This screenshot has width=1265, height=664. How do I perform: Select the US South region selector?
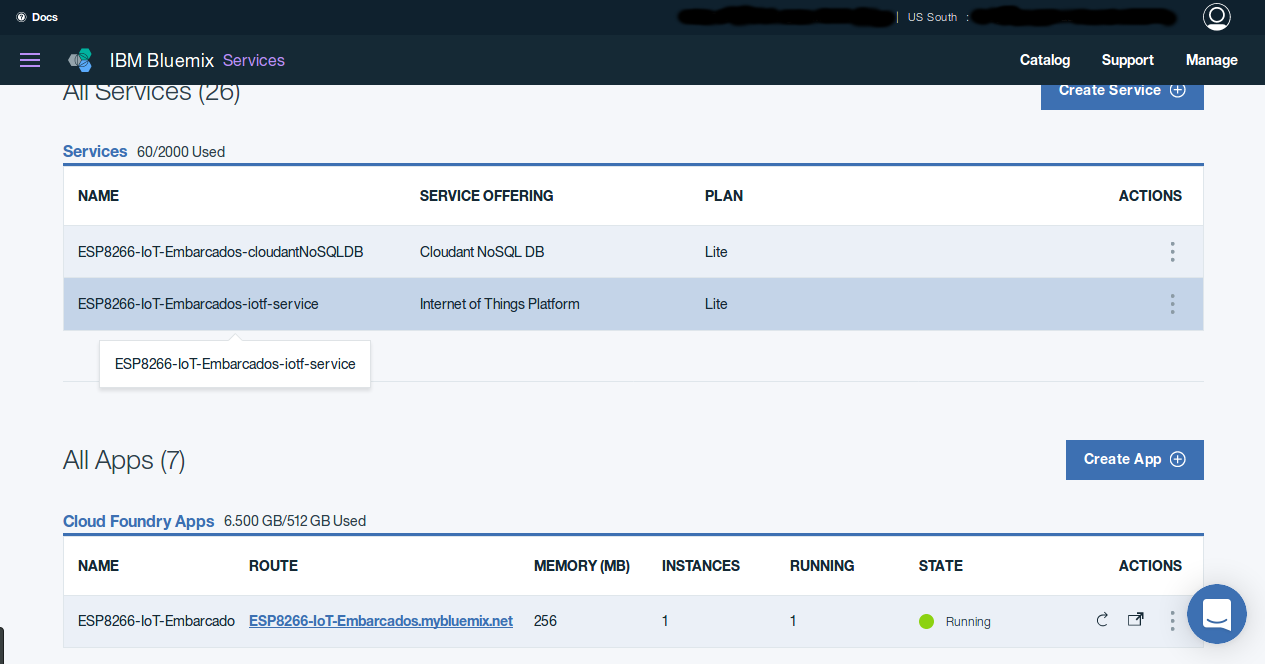932,17
